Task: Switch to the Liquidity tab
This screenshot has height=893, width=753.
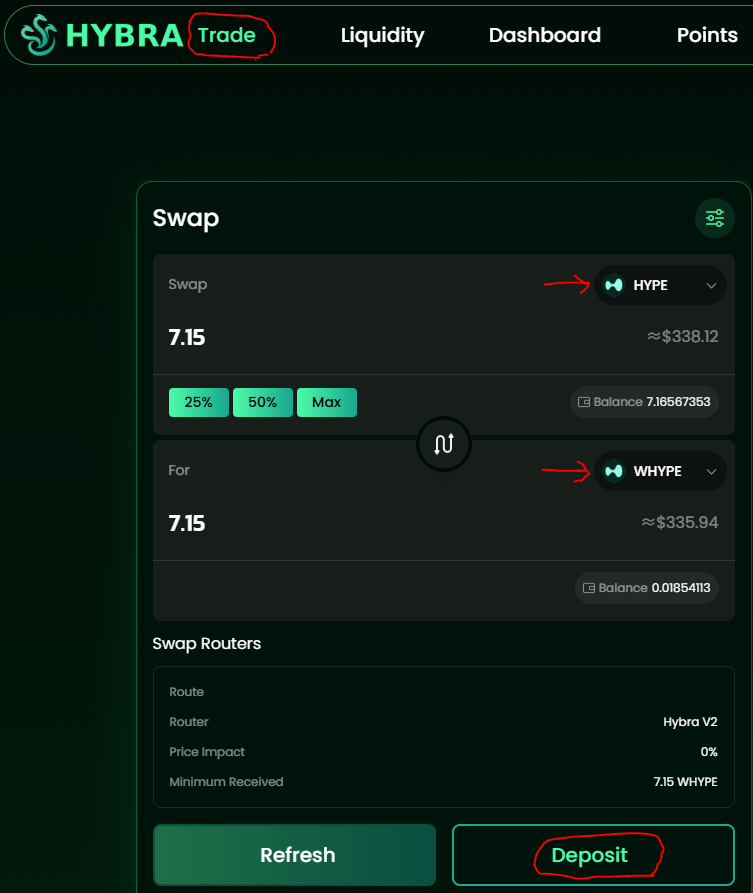Action: 382,35
